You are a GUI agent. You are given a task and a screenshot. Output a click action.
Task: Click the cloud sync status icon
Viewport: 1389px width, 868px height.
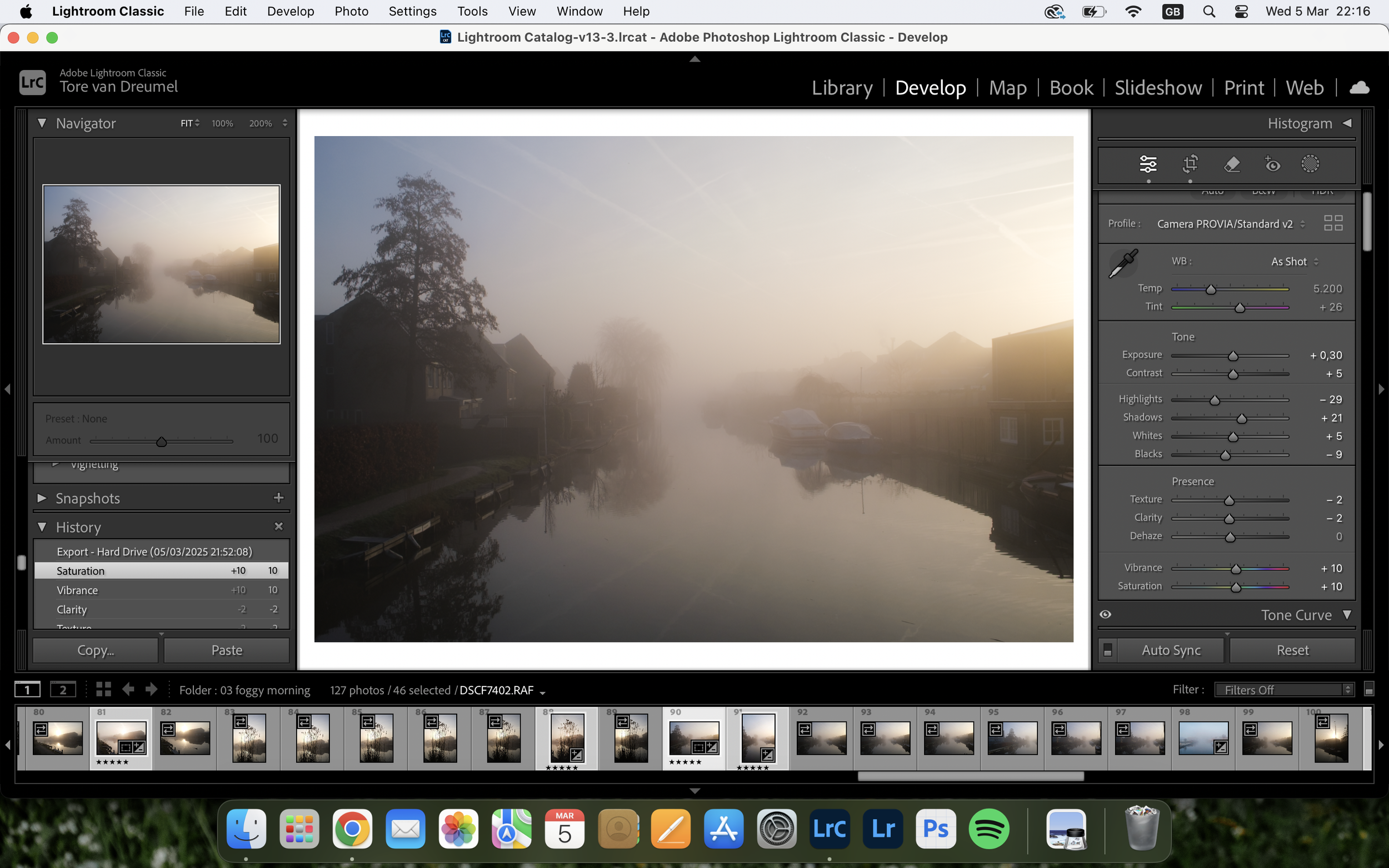point(1358,88)
